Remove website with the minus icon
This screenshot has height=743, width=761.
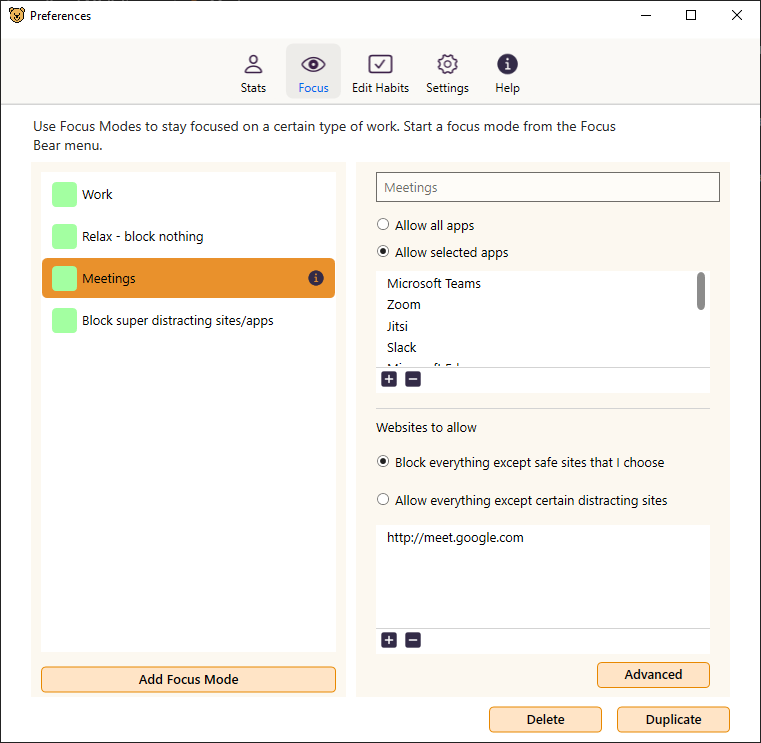[413, 640]
